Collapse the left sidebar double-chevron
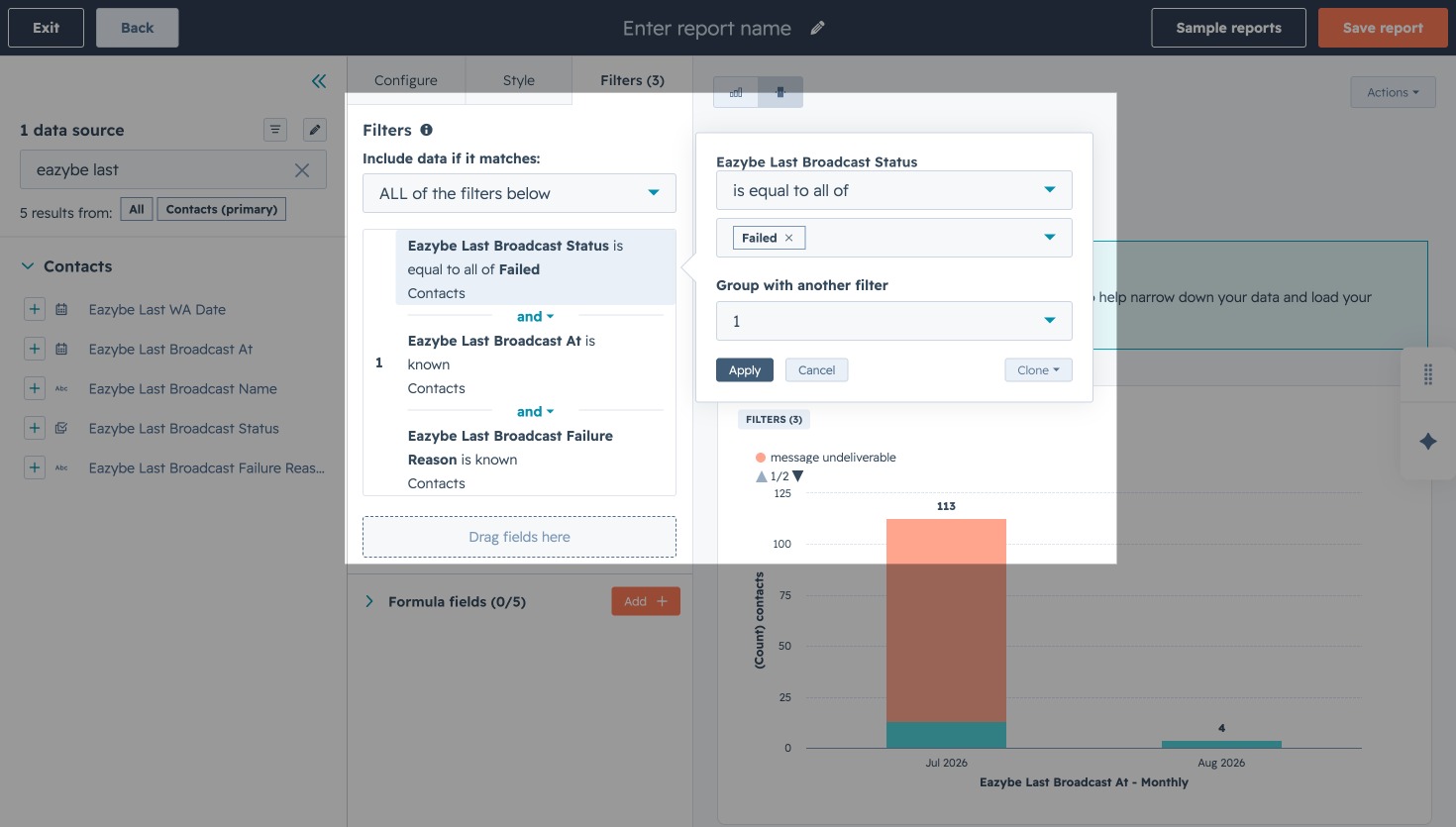Viewport: 1456px width, 827px height. pyautogui.click(x=319, y=81)
